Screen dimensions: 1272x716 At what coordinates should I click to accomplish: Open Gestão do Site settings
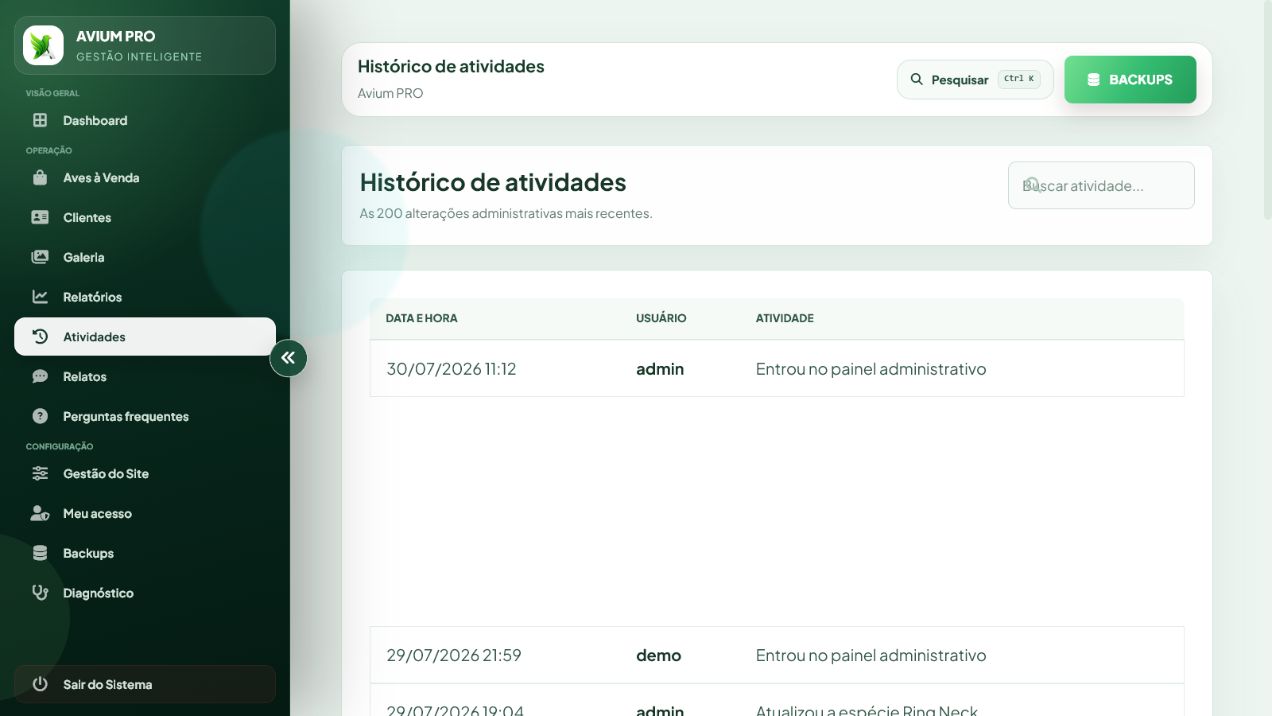point(145,473)
